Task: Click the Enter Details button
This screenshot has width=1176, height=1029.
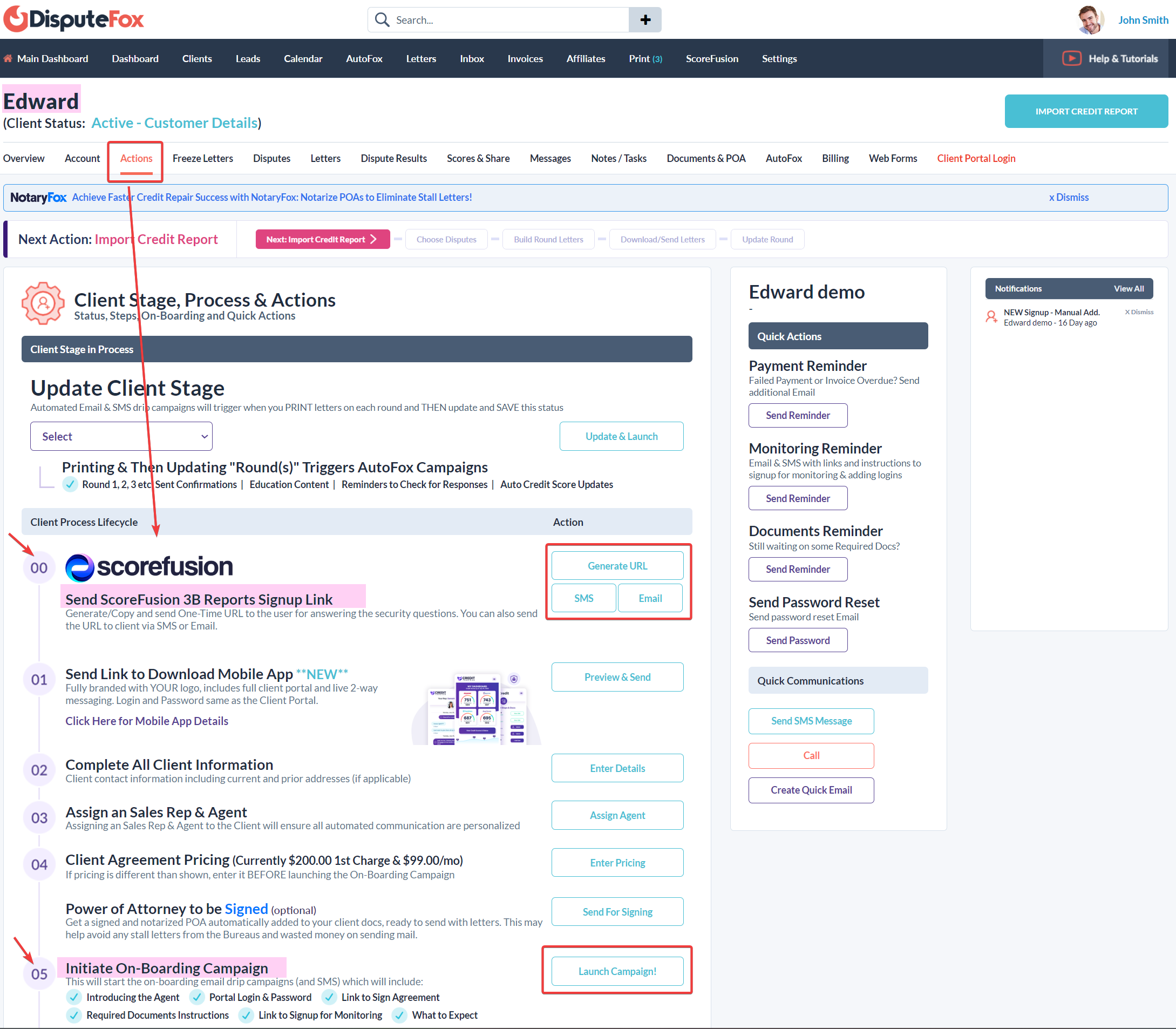Action: pos(617,768)
